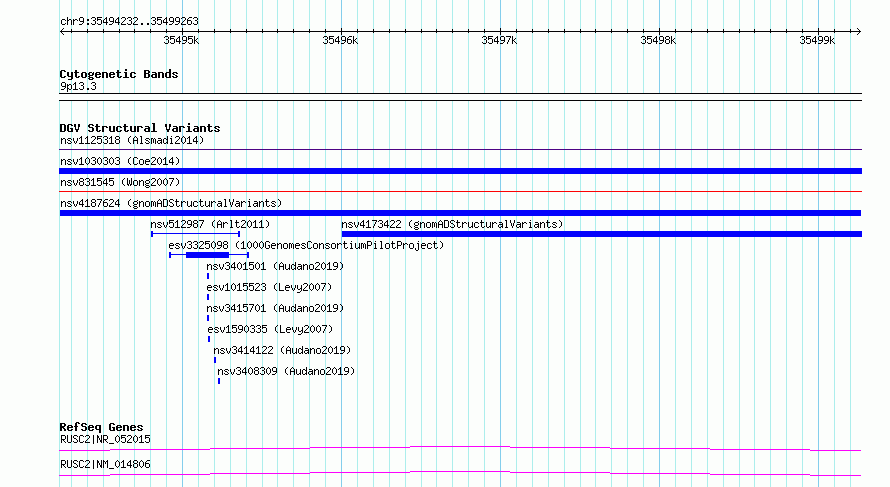Click the thick blue nsv4187624 variant bar
This screenshot has height=487, width=890.
460,213
